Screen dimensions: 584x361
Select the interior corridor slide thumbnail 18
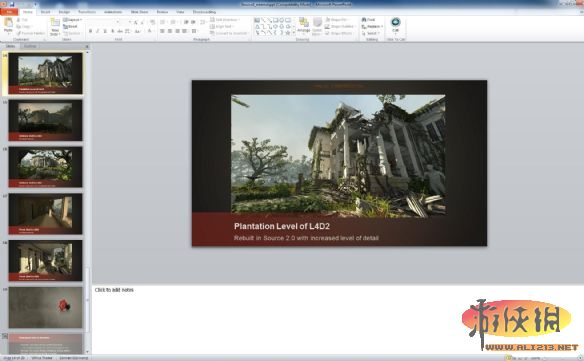click(45, 260)
